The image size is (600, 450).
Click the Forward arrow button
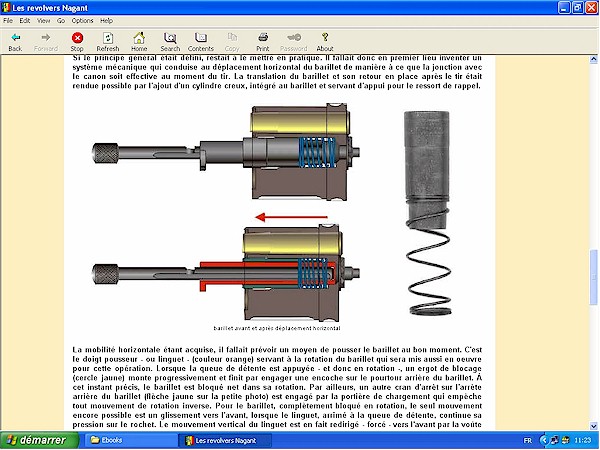tap(46, 41)
